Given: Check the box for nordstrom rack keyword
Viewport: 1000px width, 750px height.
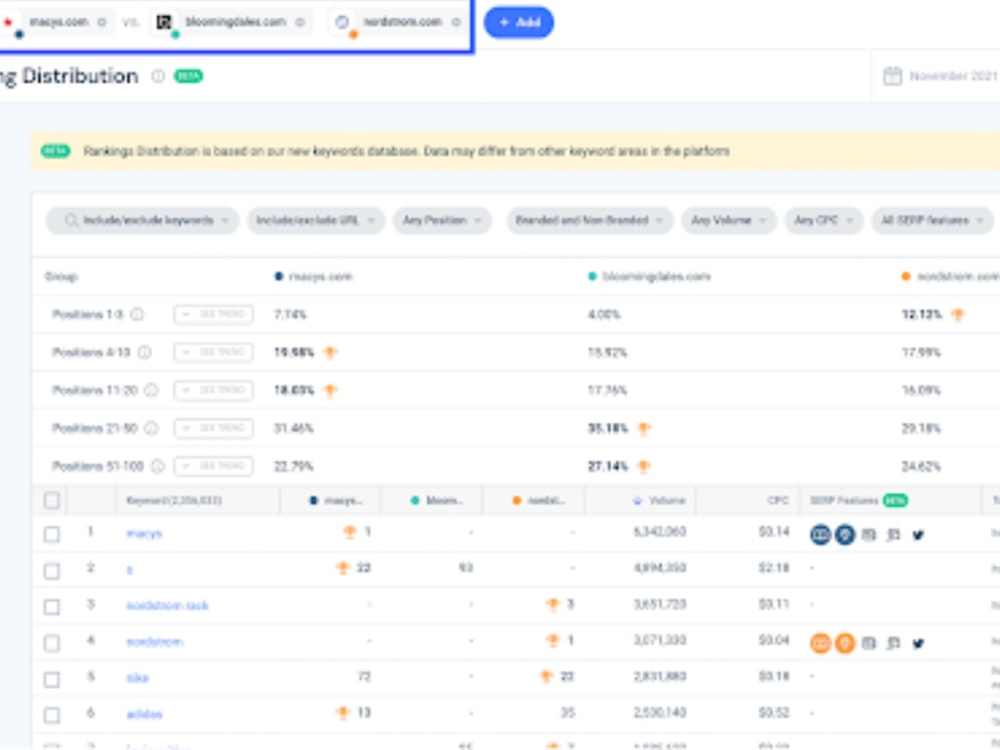Looking at the screenshot, I should (52, 607).
